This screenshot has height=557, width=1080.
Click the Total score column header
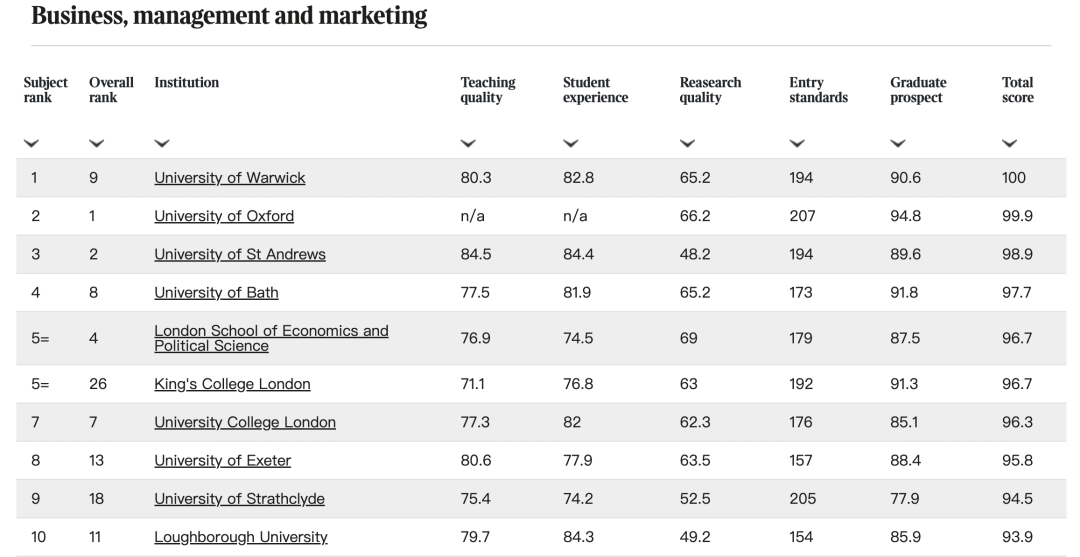[x=1017, y=90]
